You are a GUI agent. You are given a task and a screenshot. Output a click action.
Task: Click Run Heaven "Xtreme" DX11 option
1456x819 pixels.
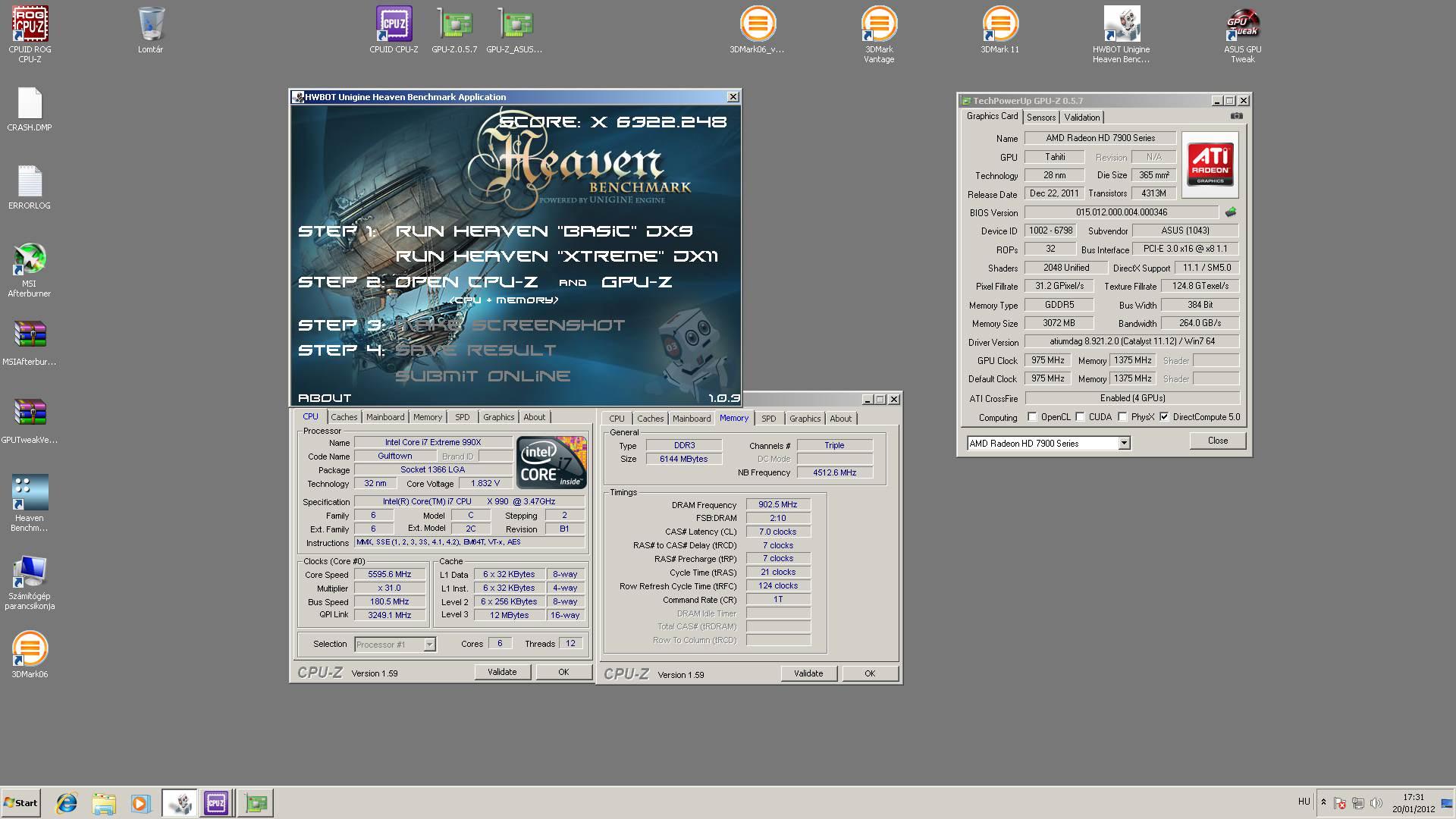[x=557, y=256]
